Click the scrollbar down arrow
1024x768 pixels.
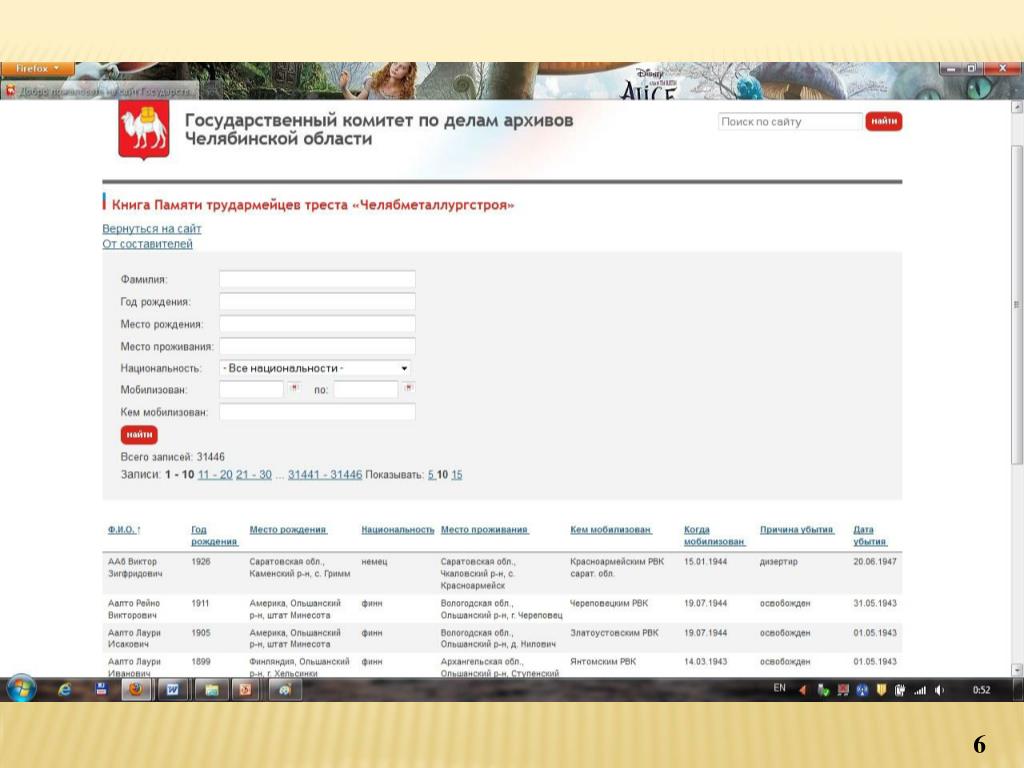click(1017, 669)
